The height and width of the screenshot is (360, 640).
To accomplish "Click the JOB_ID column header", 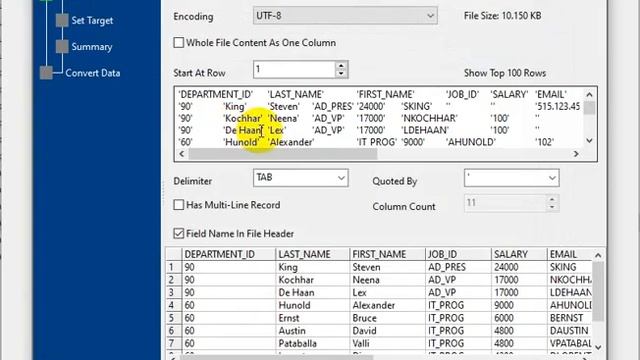I will [458, 254].
